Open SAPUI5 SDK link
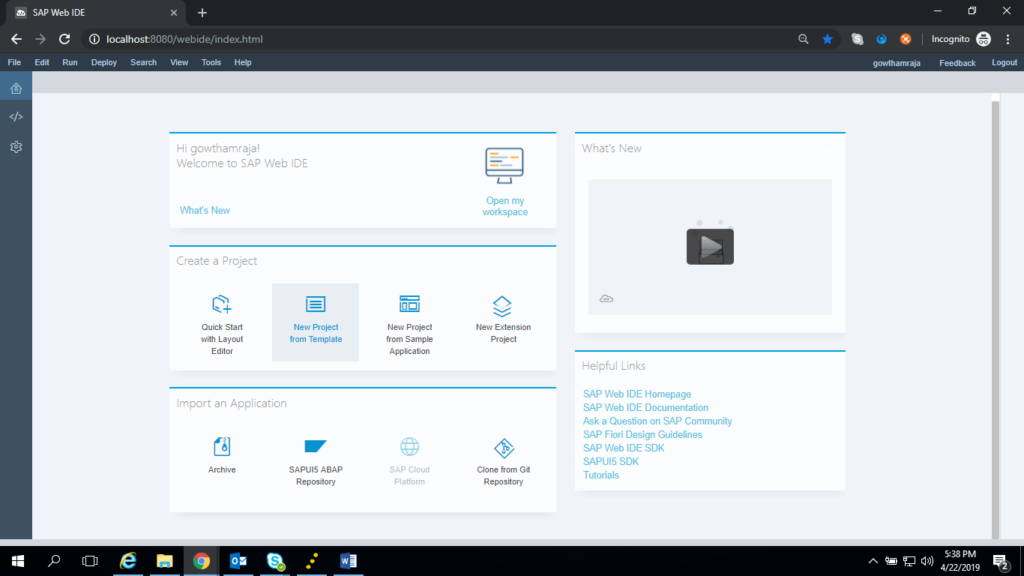This screenshot has width=1024, height=576. pyautogui.click(x=611, y=462)
